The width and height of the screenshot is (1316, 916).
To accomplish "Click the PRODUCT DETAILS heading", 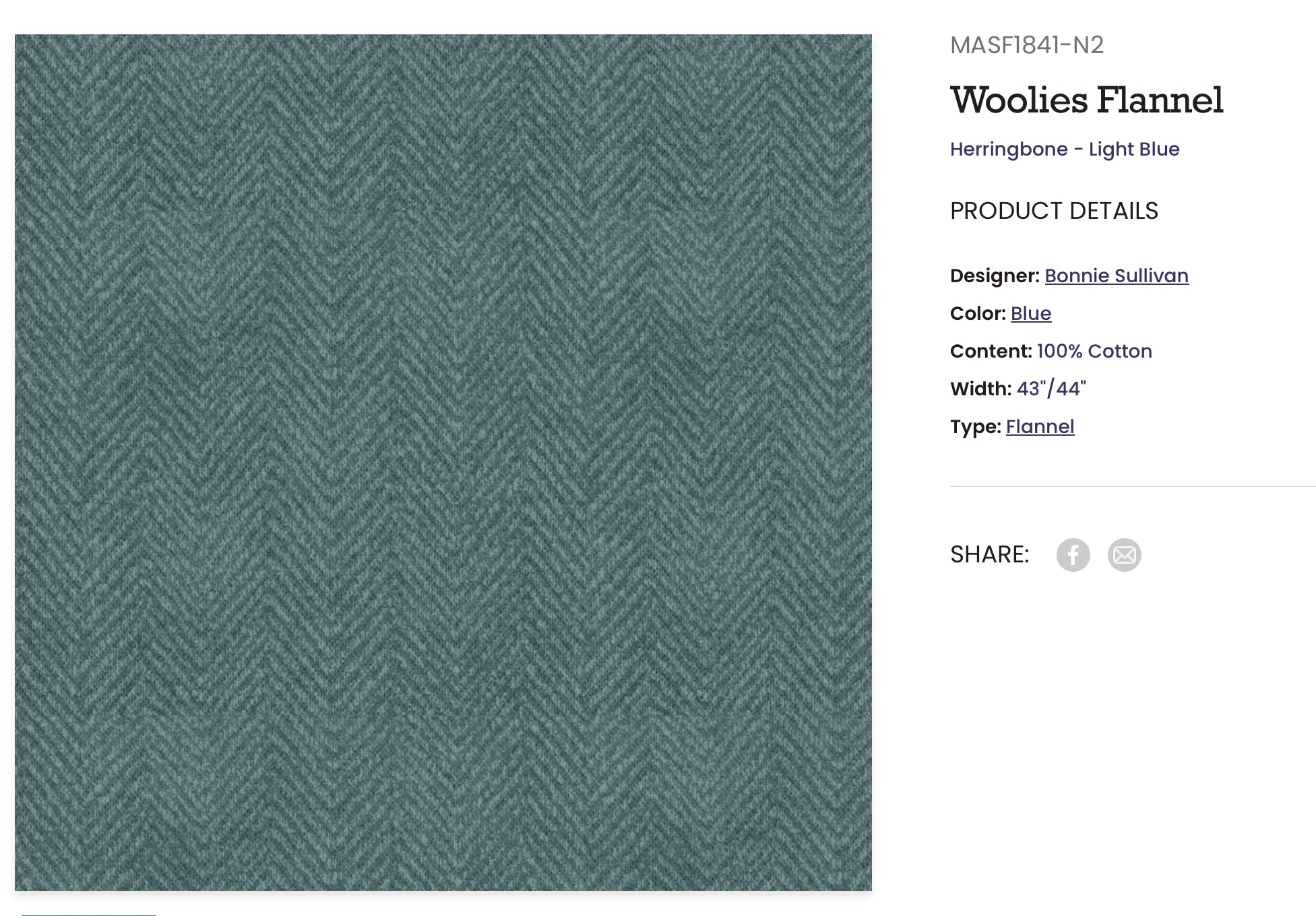I will click(x=1053, y=211).
